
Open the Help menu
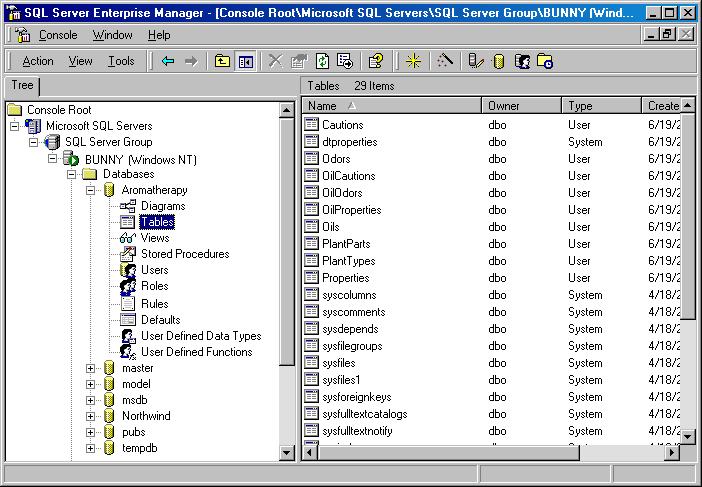pyautogui.click(x=159, y=35)
